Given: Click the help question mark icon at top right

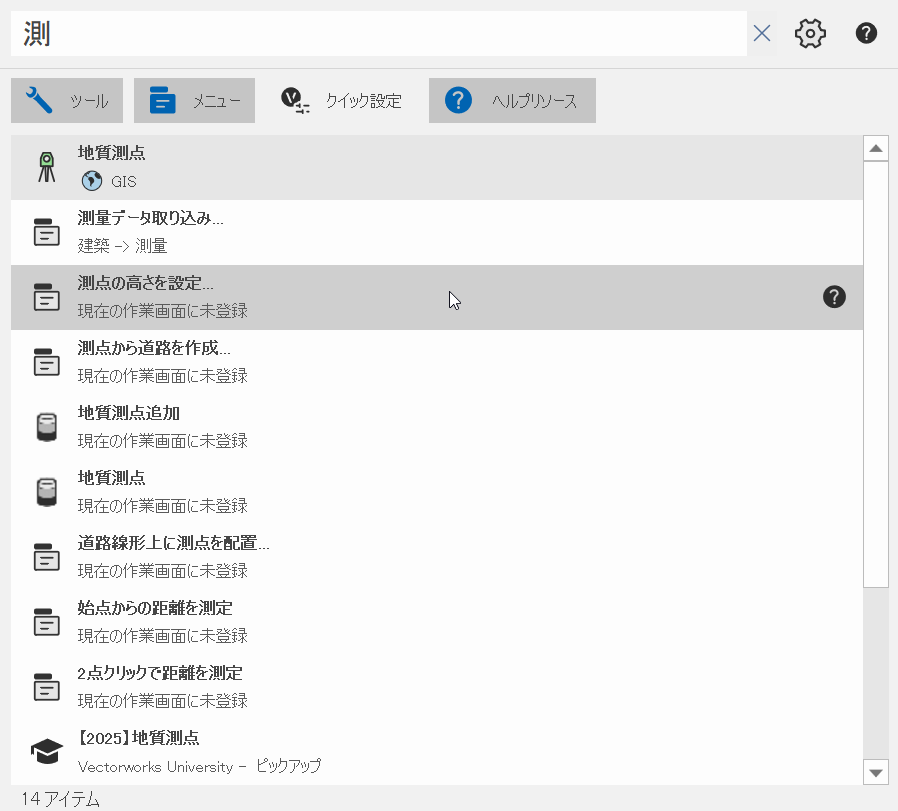Looking at the screenshot, I should (866, 34).
